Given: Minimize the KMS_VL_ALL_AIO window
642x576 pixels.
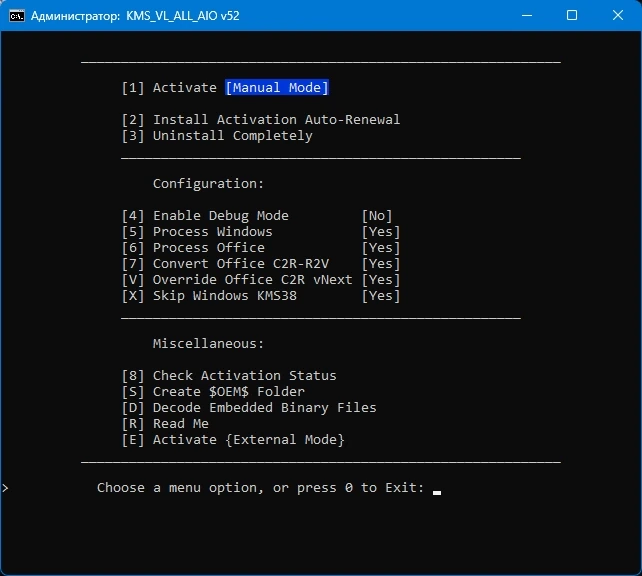Looking at the screenshot, I should click(x=527, y=16).
